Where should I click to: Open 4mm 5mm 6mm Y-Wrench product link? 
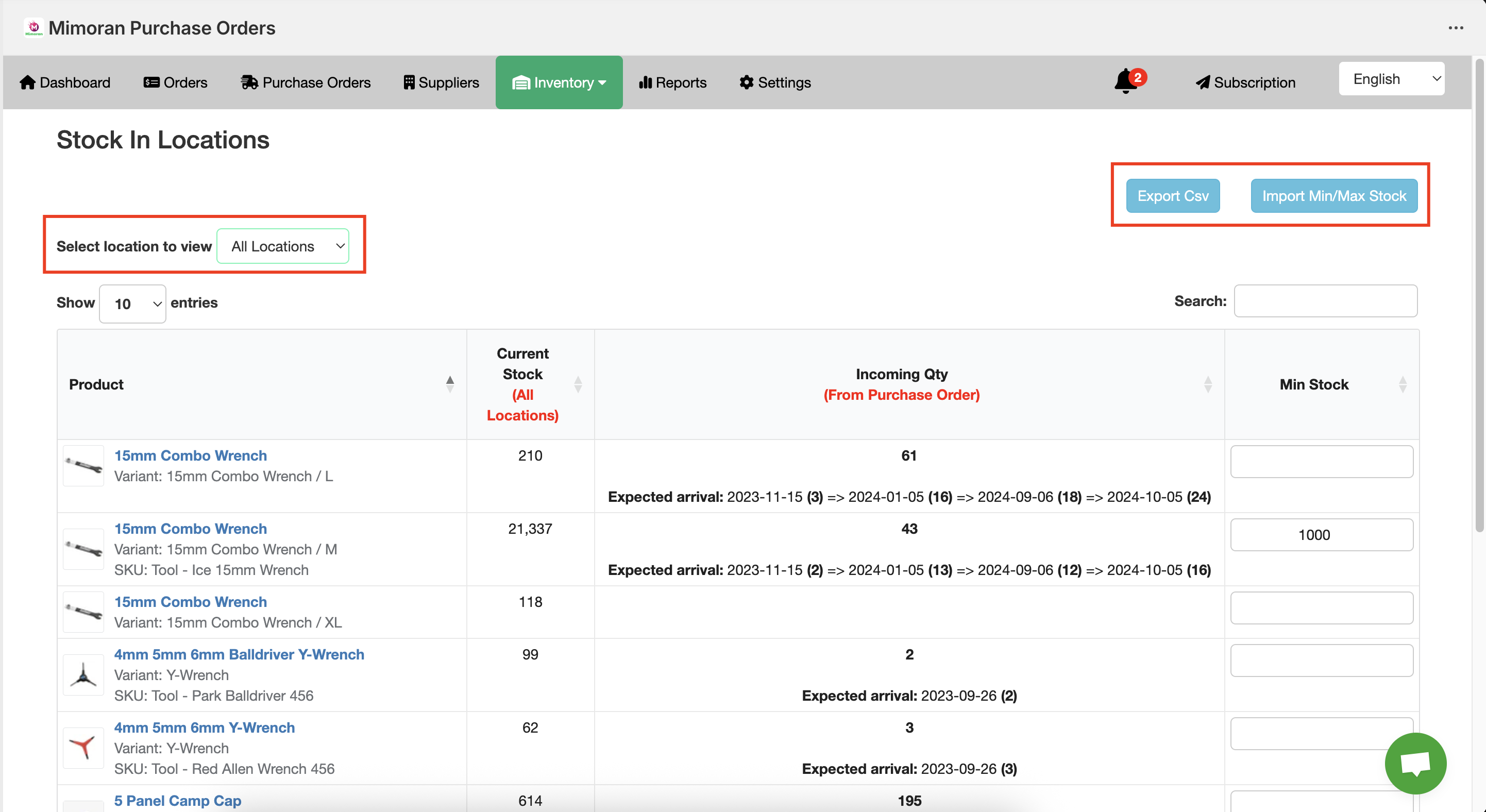click(x=204, y=728)
